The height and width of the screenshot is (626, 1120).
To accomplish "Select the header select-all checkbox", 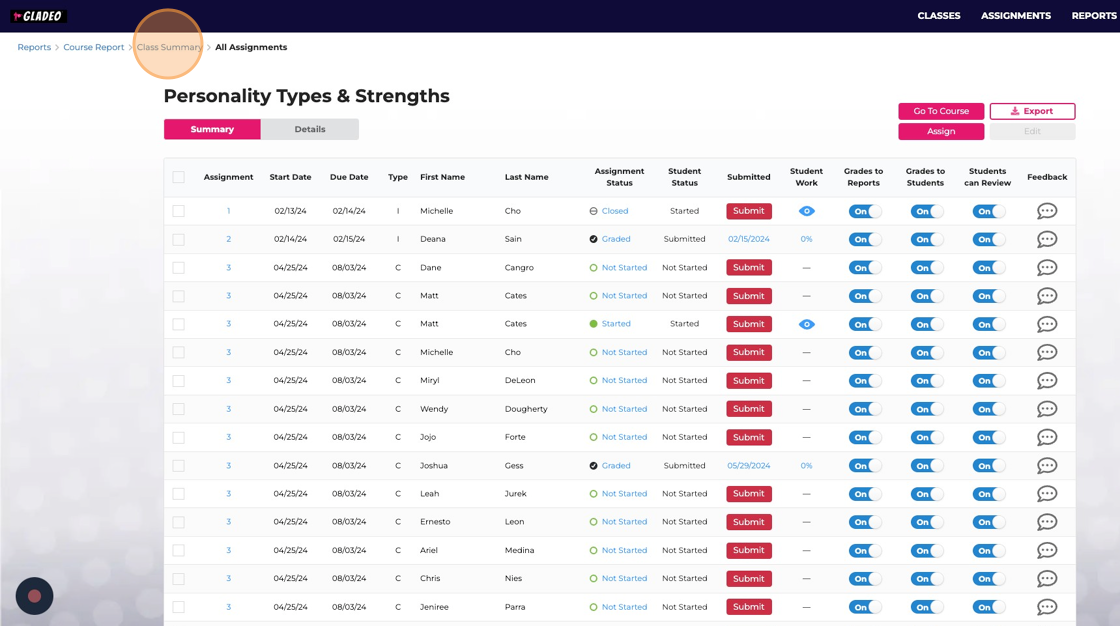I will pos(179,177).
